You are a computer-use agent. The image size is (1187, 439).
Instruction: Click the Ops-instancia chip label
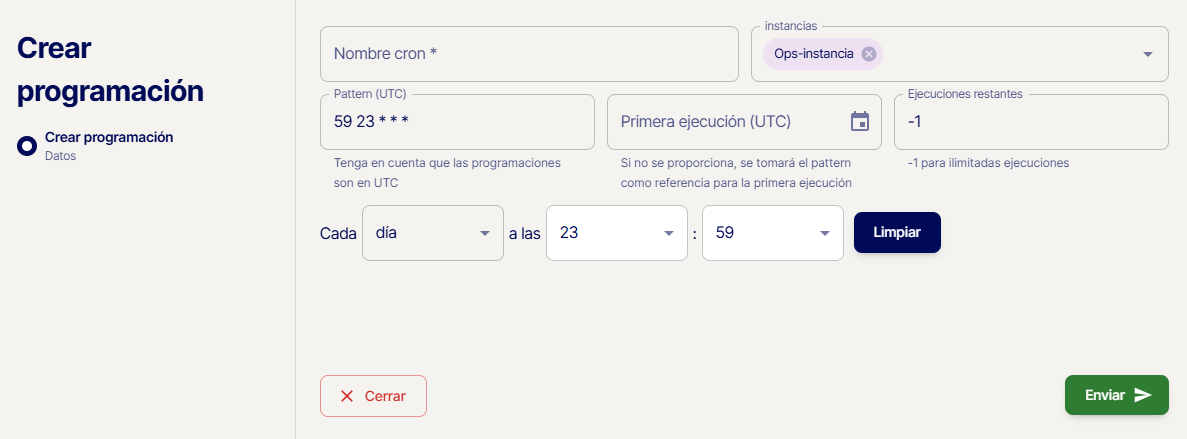(x=813, y=54)
